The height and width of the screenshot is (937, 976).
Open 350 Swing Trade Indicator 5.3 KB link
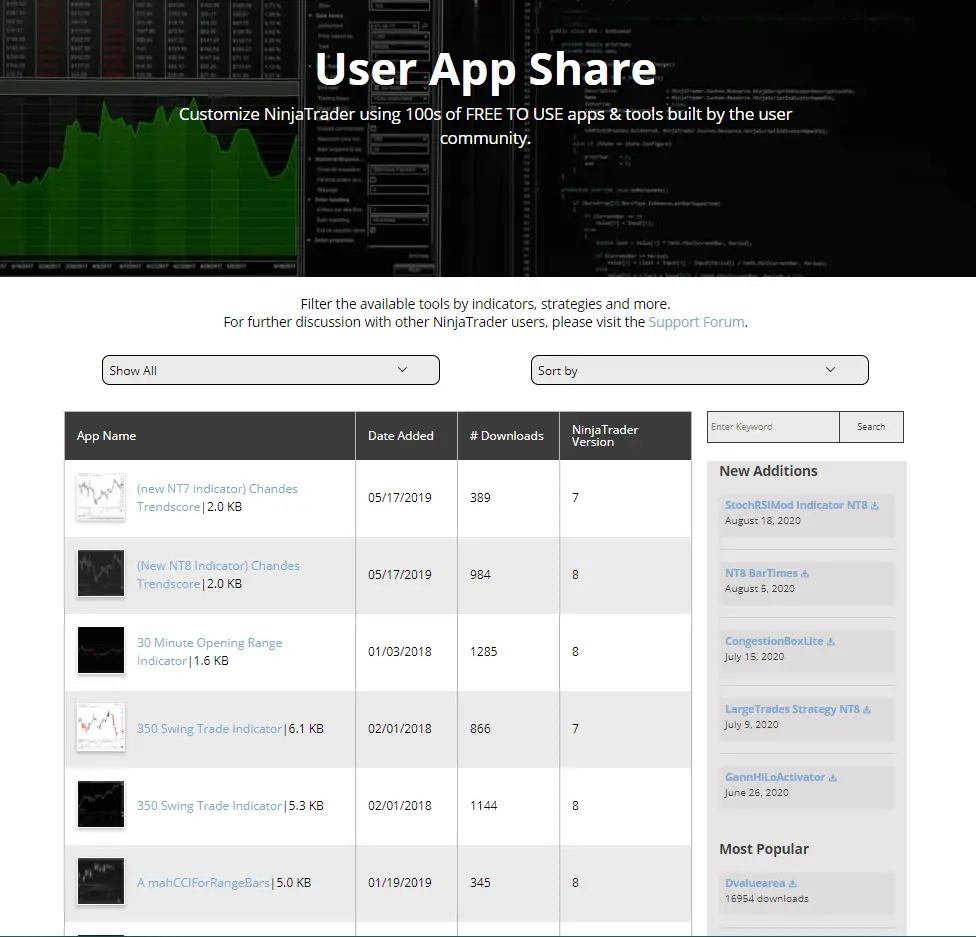(x=209, y=806)
